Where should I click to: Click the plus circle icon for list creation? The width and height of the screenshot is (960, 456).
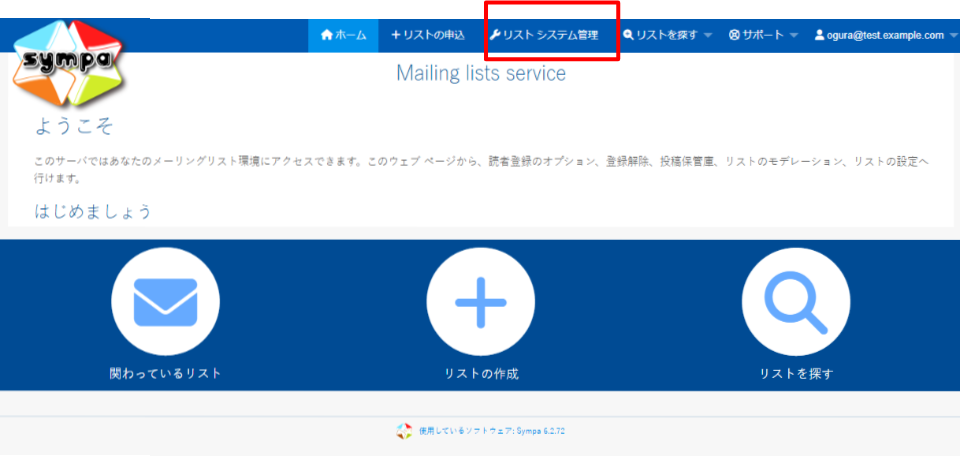pos(481,302)
